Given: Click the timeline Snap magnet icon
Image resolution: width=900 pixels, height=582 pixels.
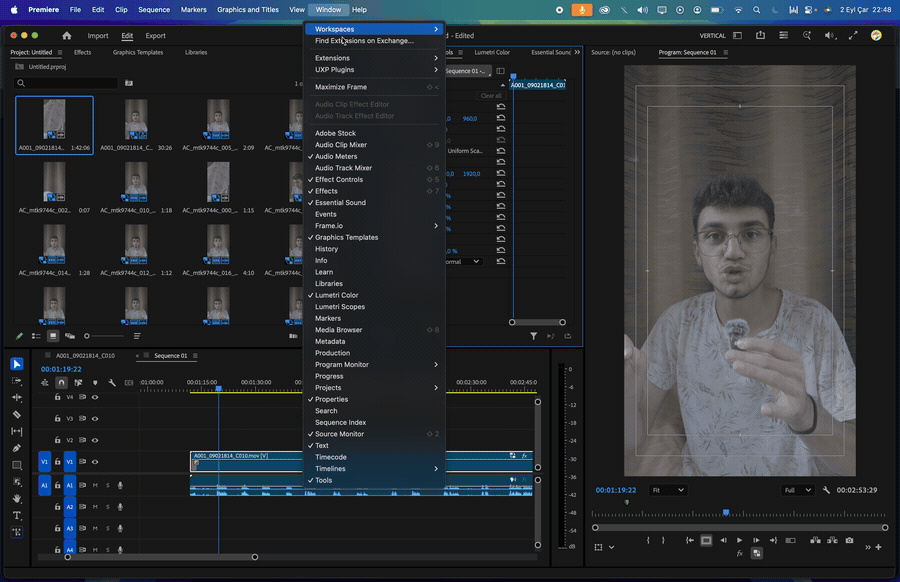Looking at the screenshot, I should tap(61, 382).
